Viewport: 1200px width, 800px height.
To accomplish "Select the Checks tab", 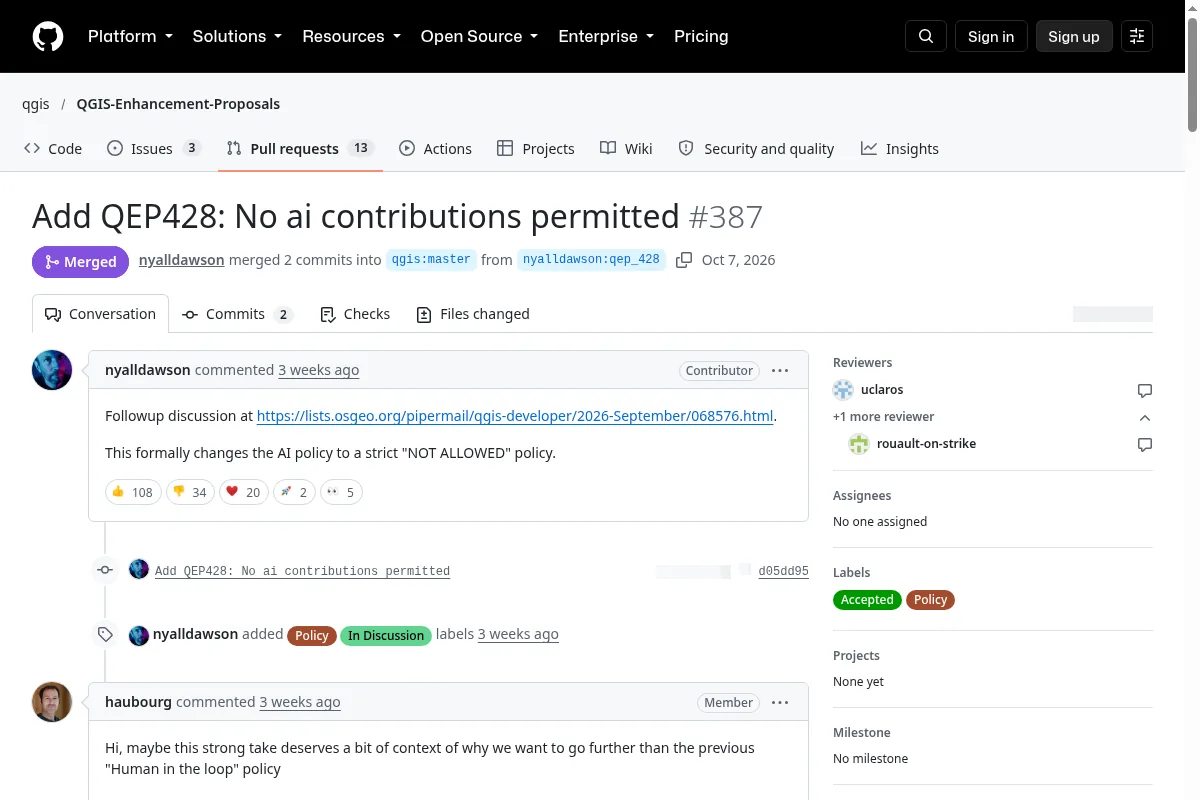I will click(x=355, y=314).
